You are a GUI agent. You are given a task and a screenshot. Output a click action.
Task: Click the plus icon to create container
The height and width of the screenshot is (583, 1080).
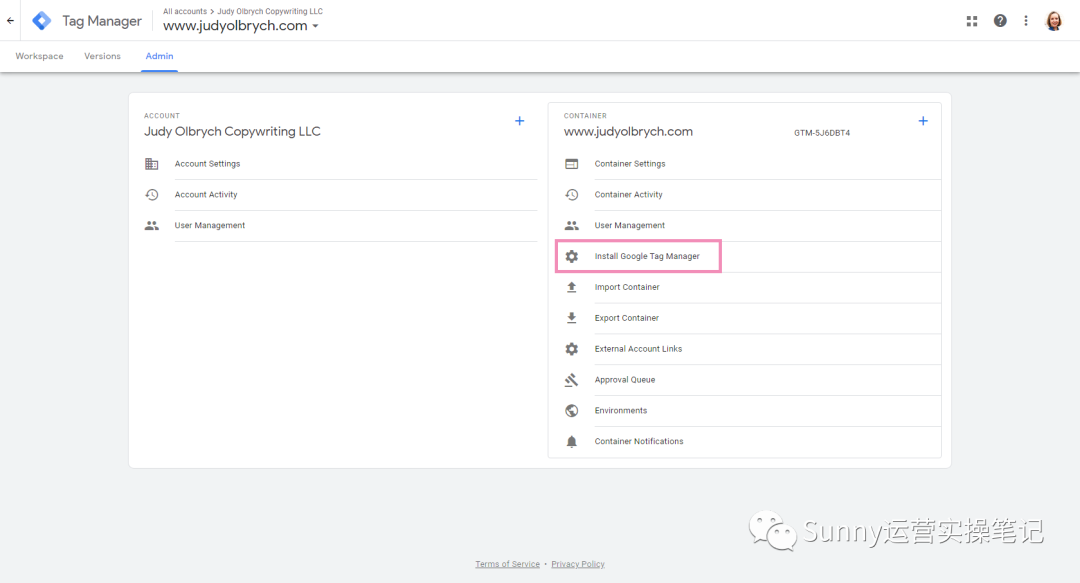point(923,121)
